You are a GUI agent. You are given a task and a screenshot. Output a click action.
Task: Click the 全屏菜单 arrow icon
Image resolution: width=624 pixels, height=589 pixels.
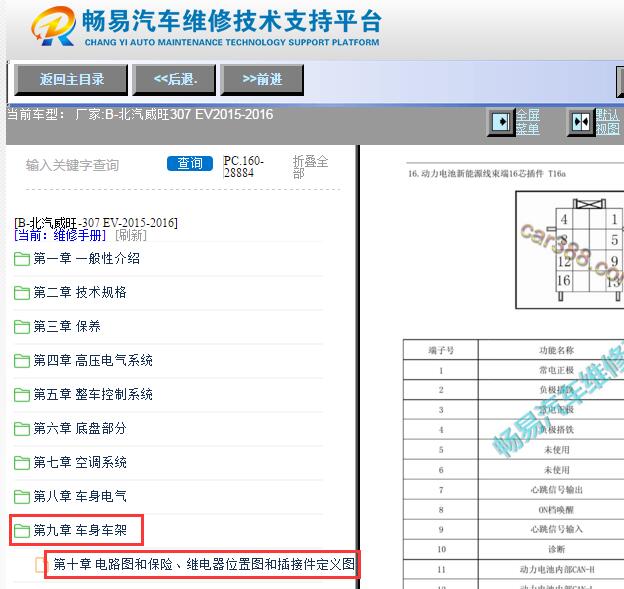[501, 122]
